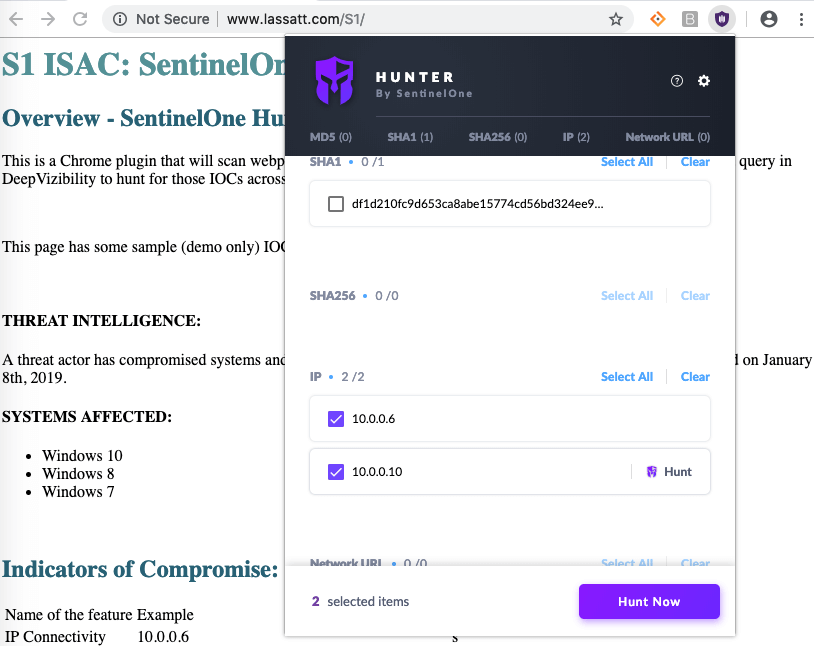Click the SentinelOne Hunter extension icon
Image resolution: width=814 pixels, height=646 pixels.
[721, 19]
